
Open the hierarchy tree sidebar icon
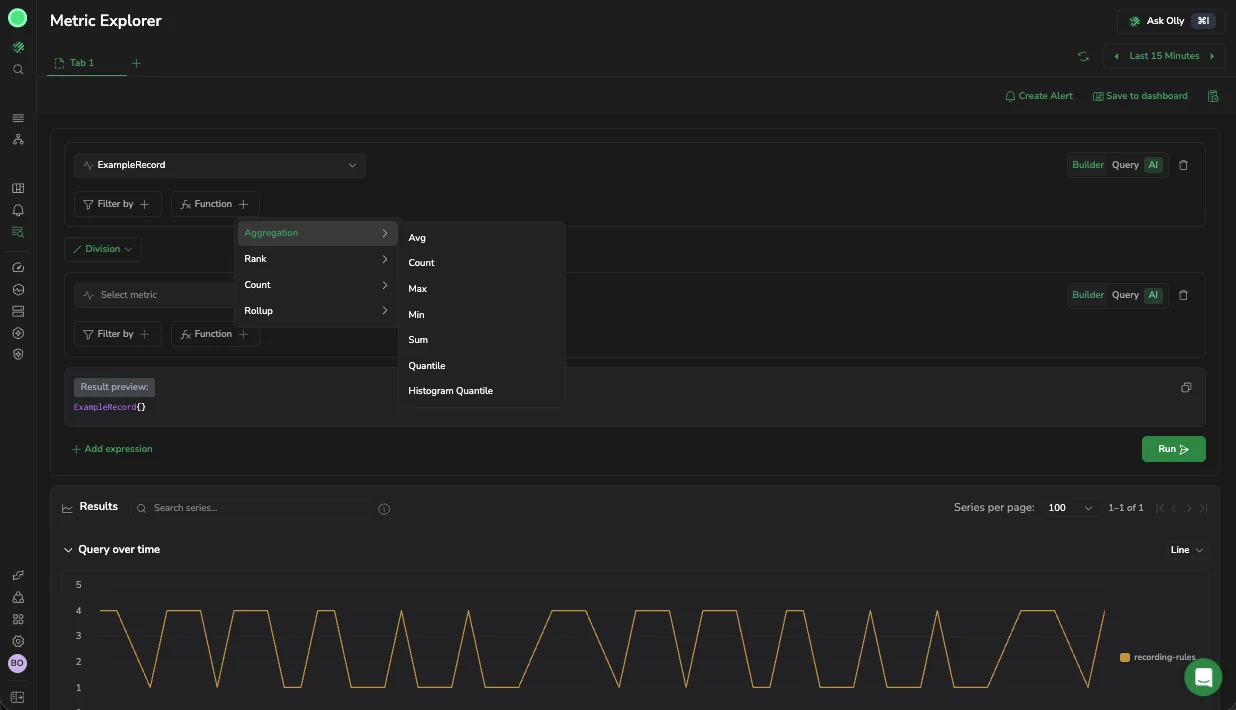click(18, 139)
